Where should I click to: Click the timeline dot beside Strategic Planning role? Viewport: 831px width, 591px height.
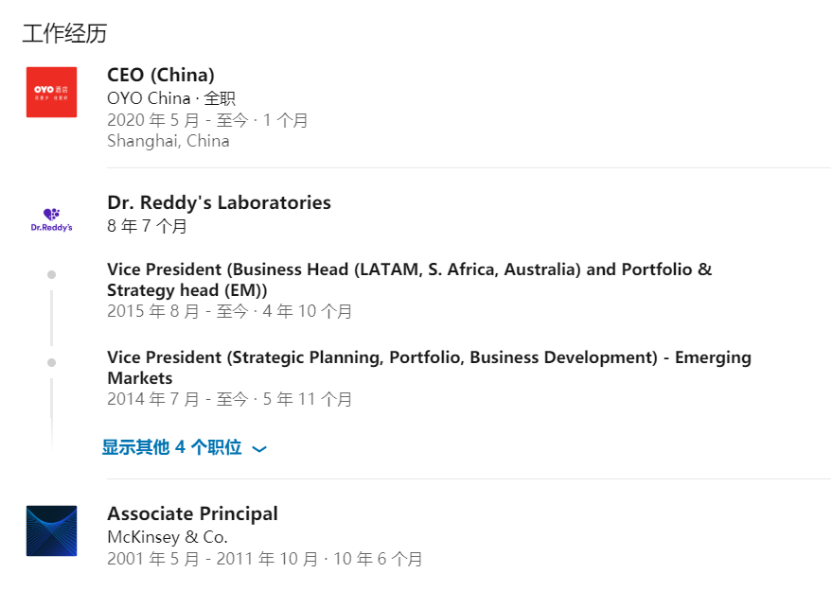51,362
